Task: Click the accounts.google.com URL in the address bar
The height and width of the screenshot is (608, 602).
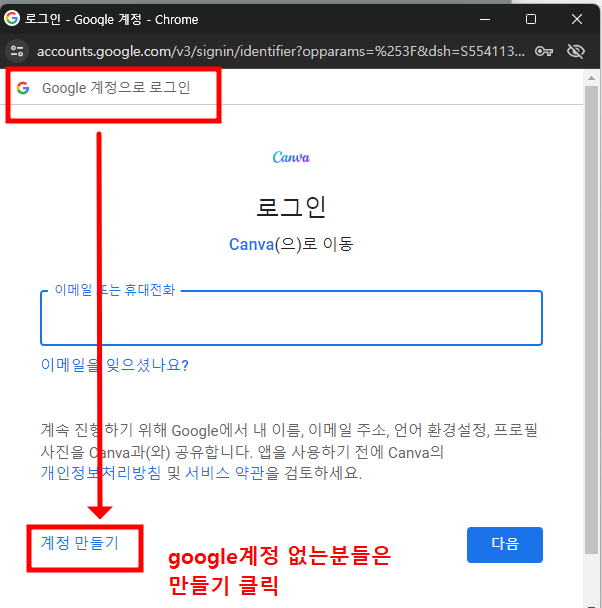Action: tap(281, 51)
